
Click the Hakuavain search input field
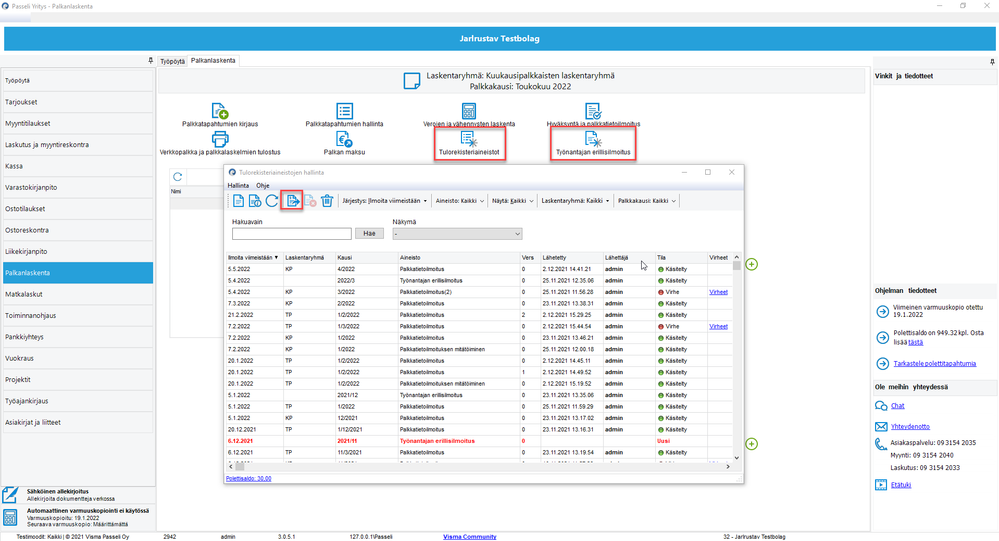291,234
